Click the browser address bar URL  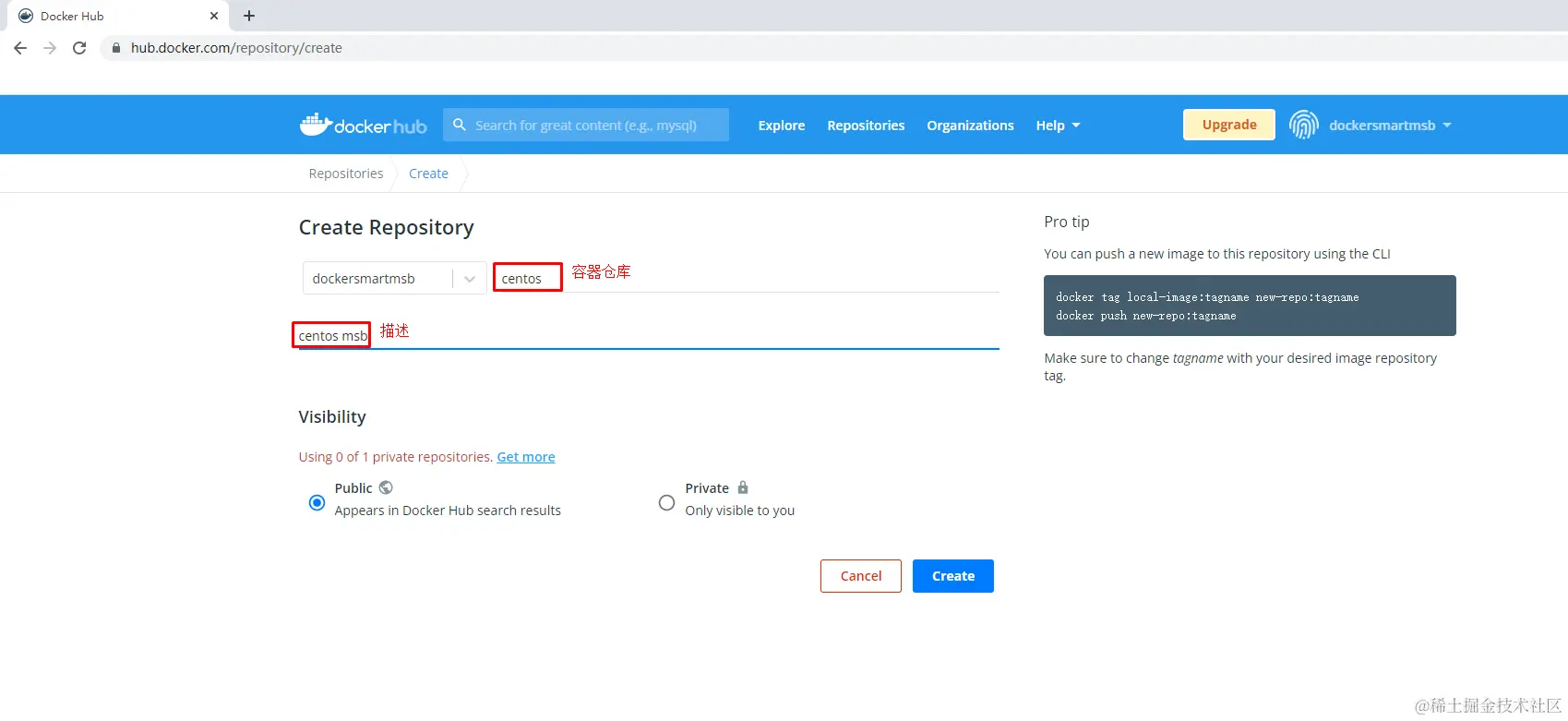236,48
